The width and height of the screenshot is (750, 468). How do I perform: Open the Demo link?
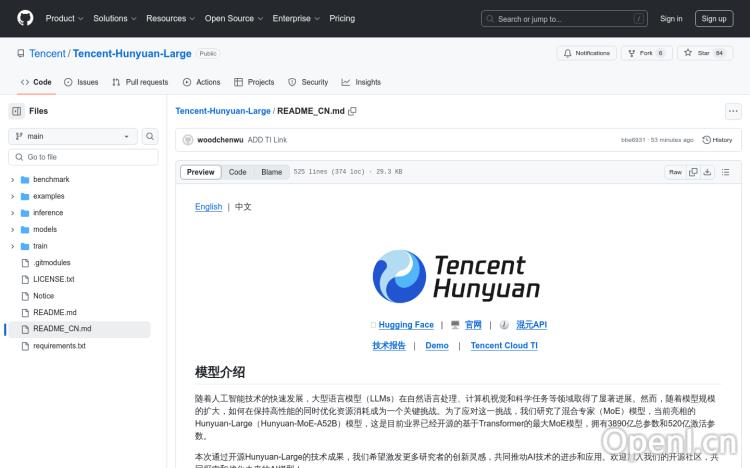click(x=437, y=345)
